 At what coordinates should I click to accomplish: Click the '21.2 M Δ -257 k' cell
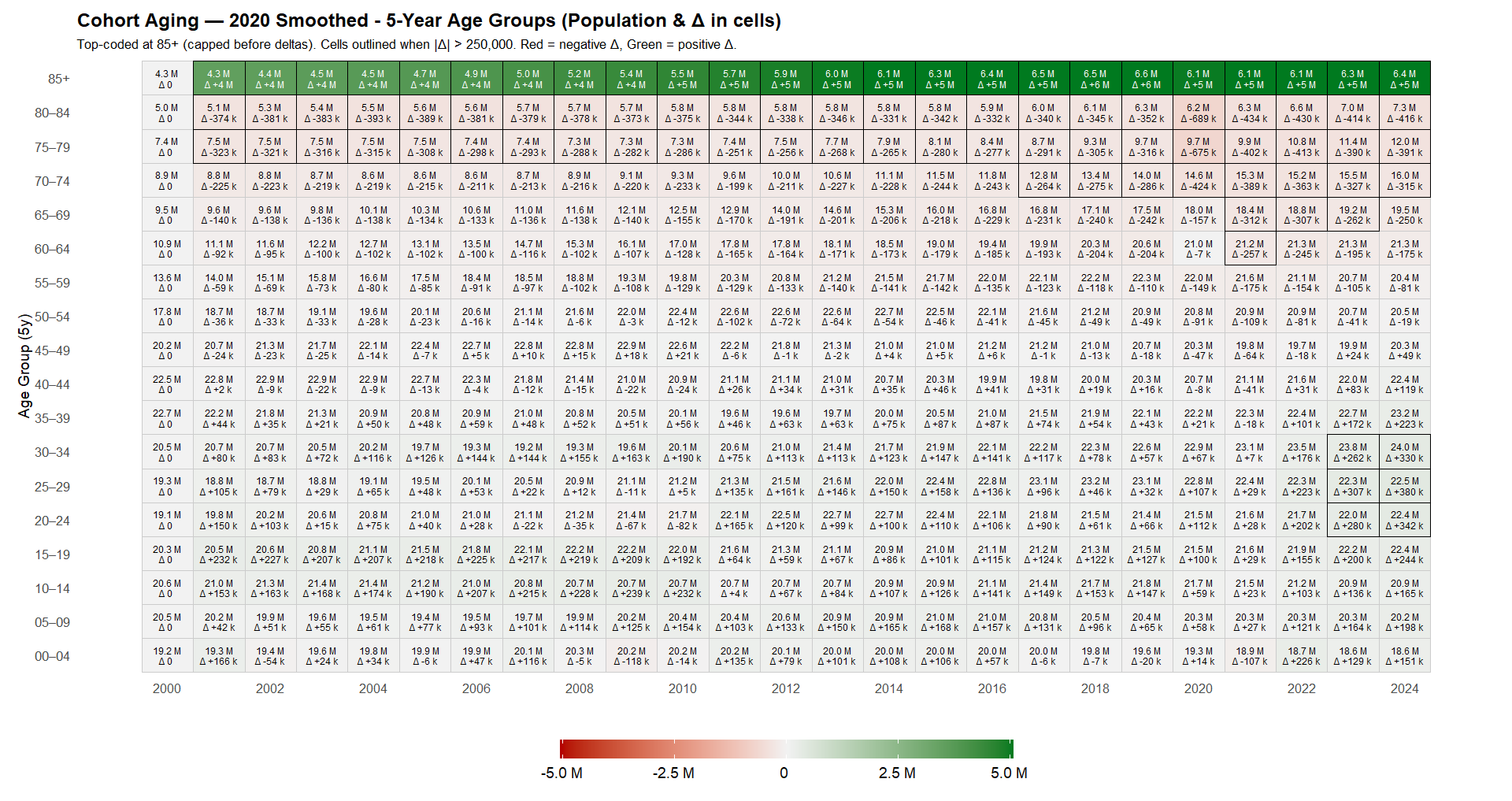pyautogui.click(x=1250, y=249)
